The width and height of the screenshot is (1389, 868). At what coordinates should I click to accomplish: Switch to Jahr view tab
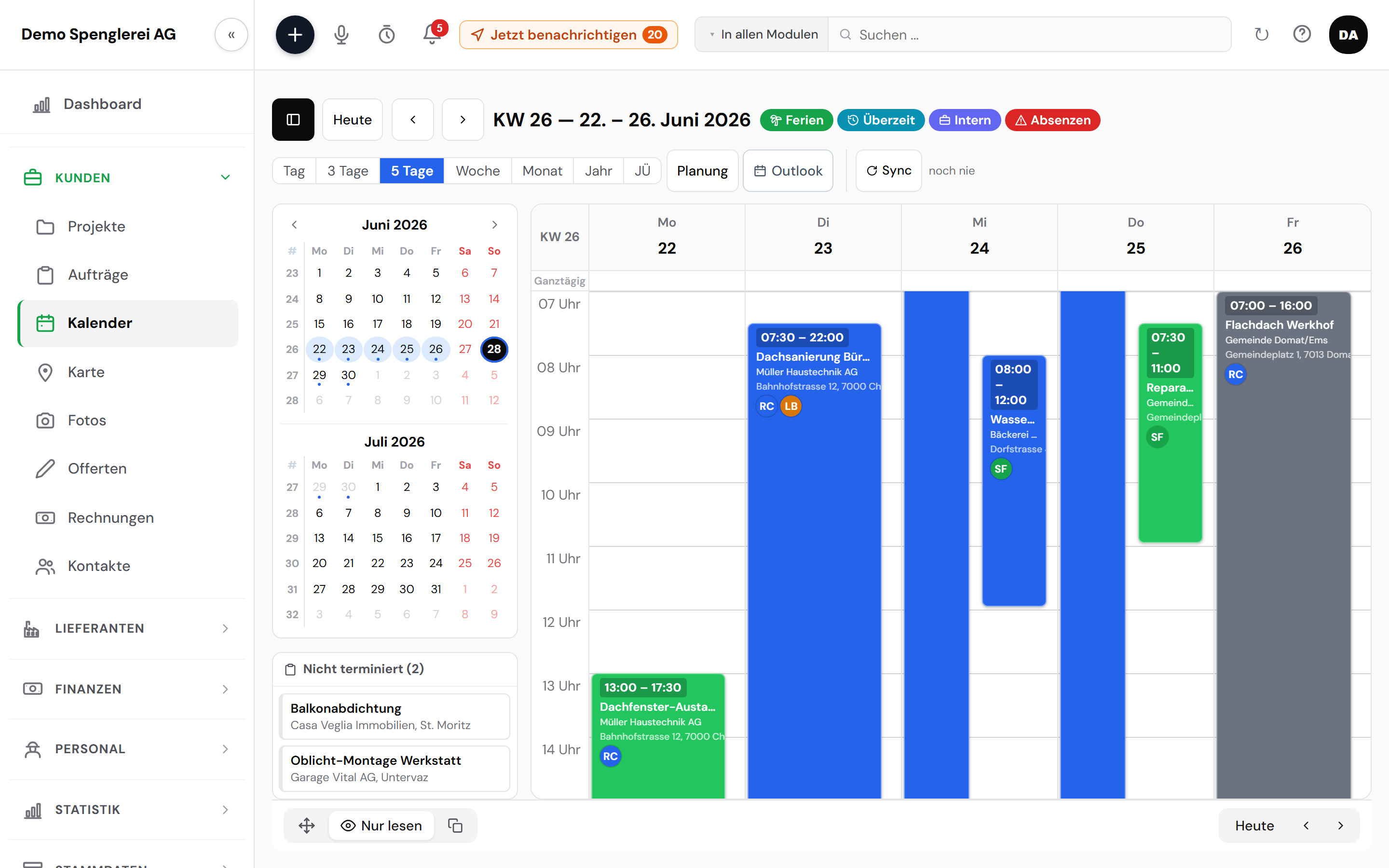click(x=598, y=171)
